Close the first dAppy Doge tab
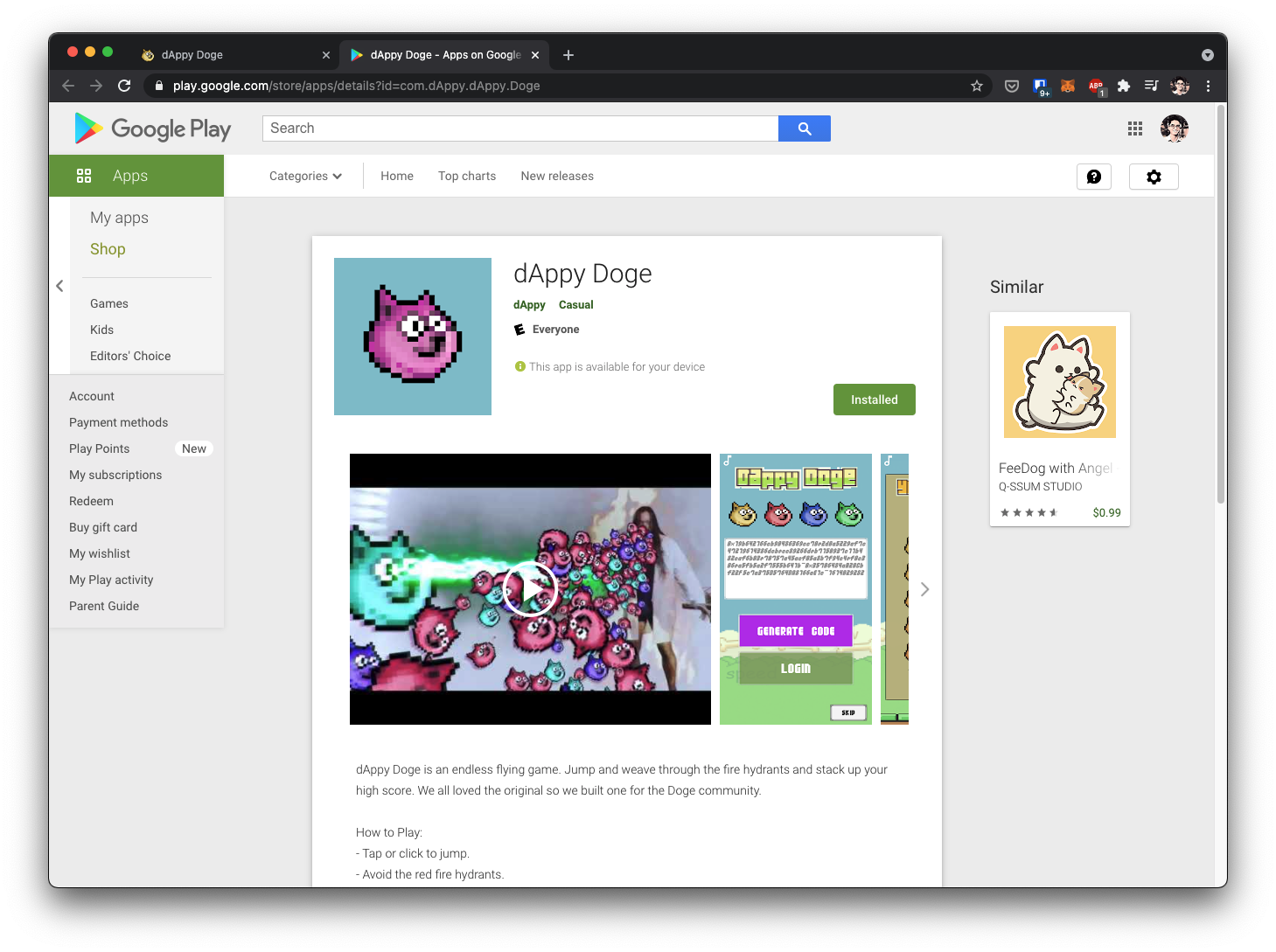The image size is (1276, 952). (x=326, y=55)
